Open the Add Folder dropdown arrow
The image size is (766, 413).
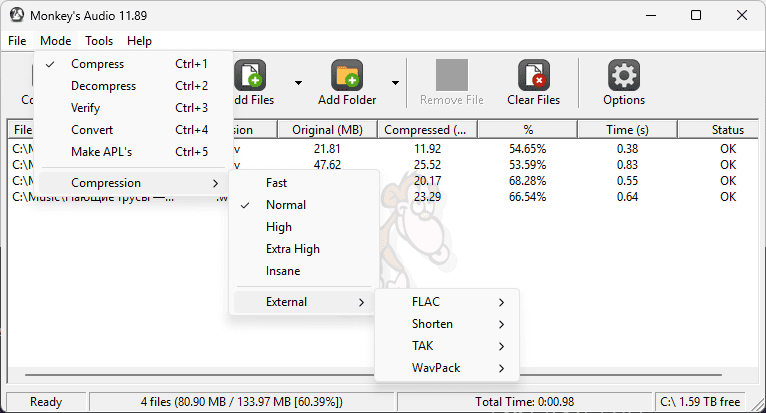[395, 83]
